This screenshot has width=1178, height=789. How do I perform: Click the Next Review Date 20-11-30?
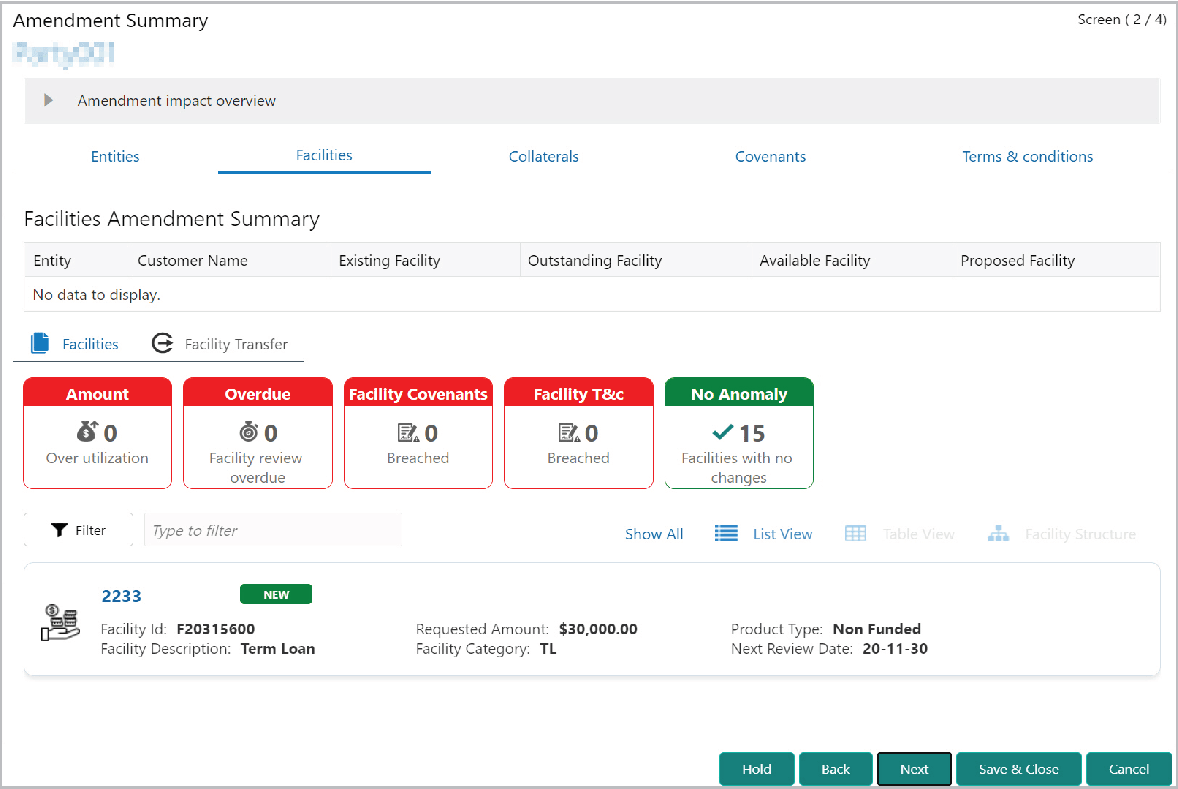(895, 648)
